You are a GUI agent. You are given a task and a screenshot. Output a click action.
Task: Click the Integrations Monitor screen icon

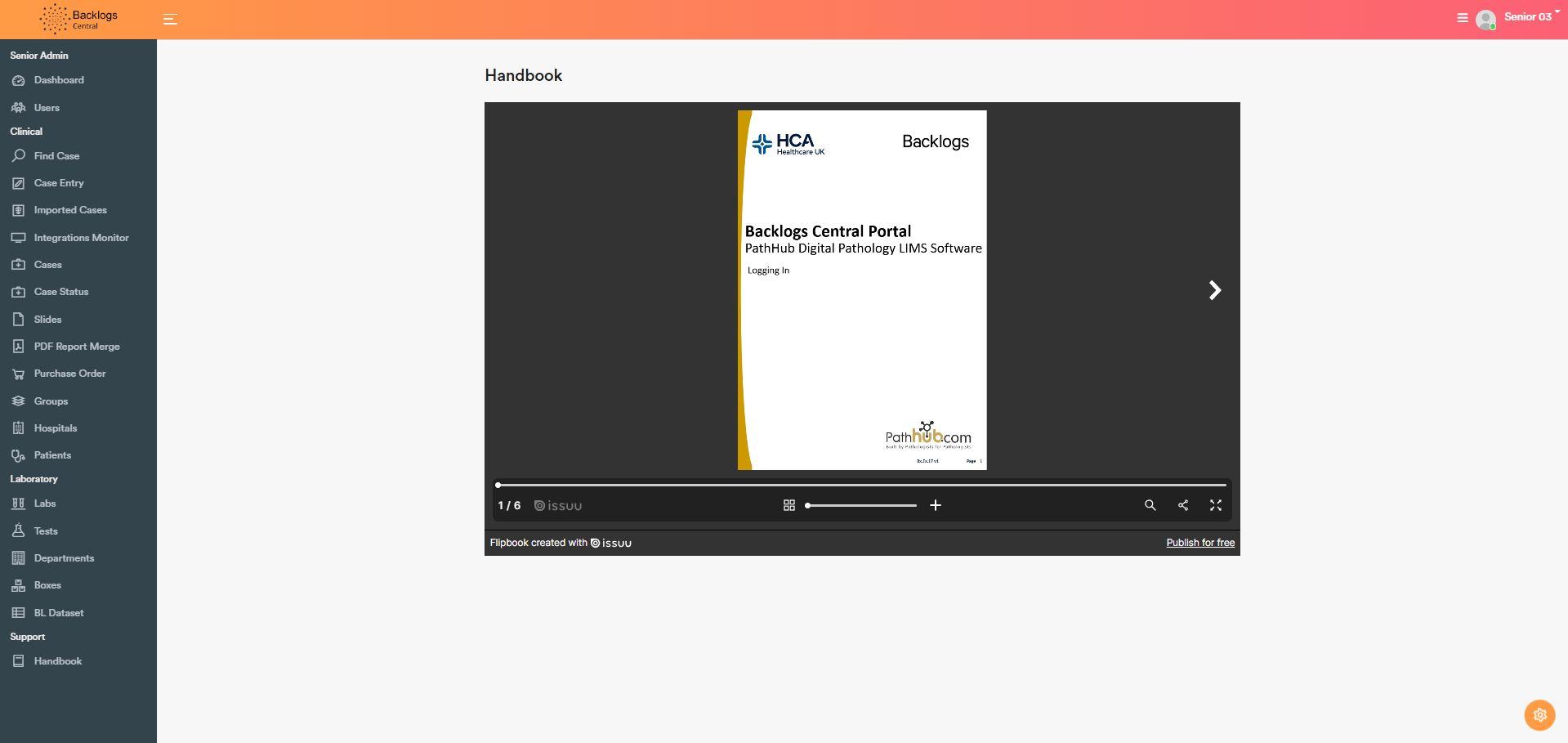point(19,238)
